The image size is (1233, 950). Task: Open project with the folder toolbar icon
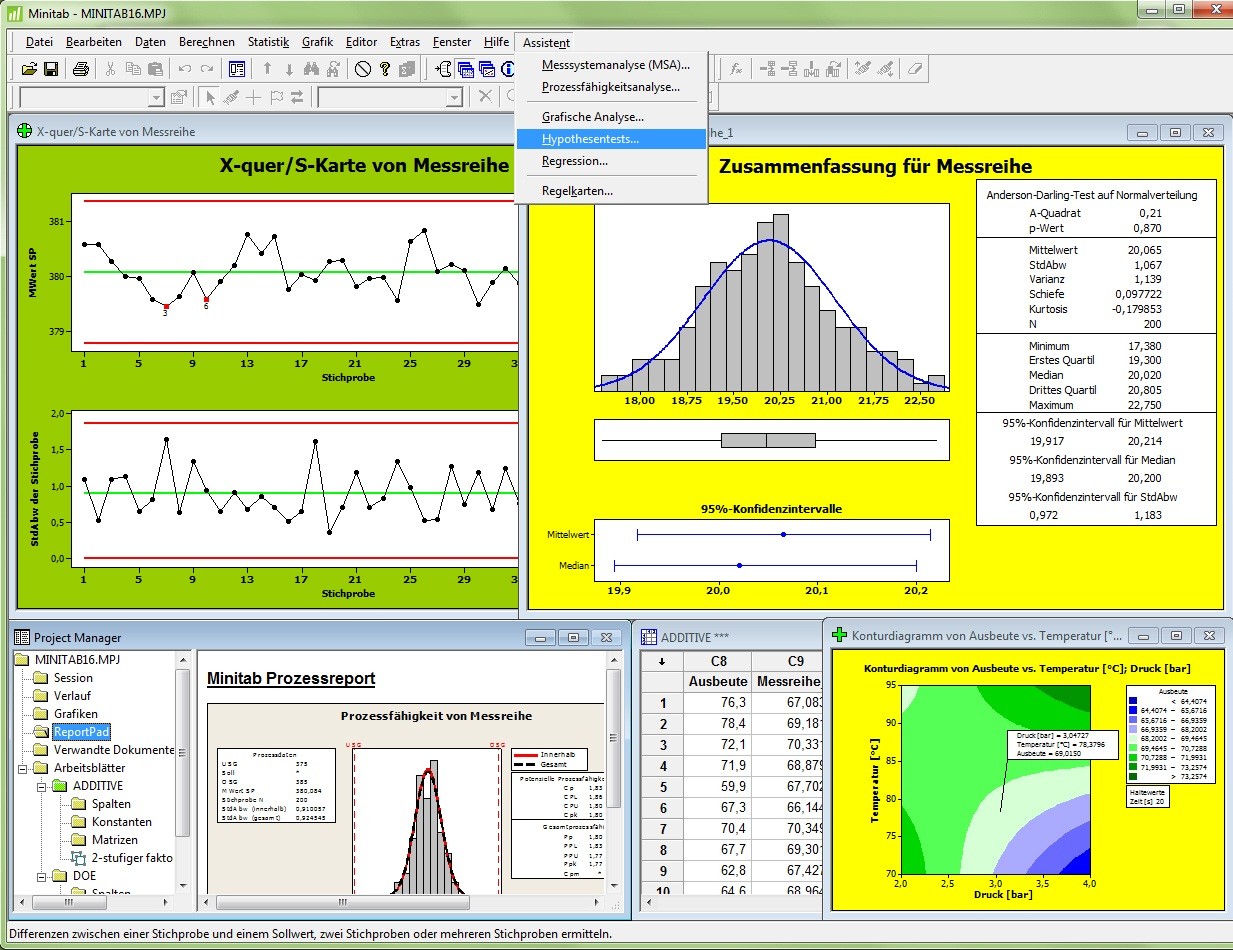(x=29, y=69)
